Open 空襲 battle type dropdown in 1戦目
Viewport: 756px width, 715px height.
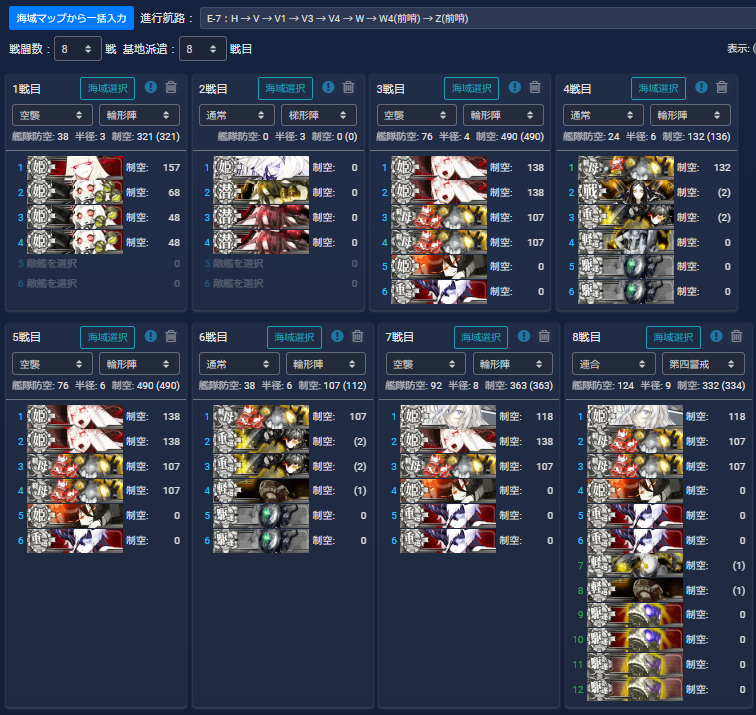[52, 115]
